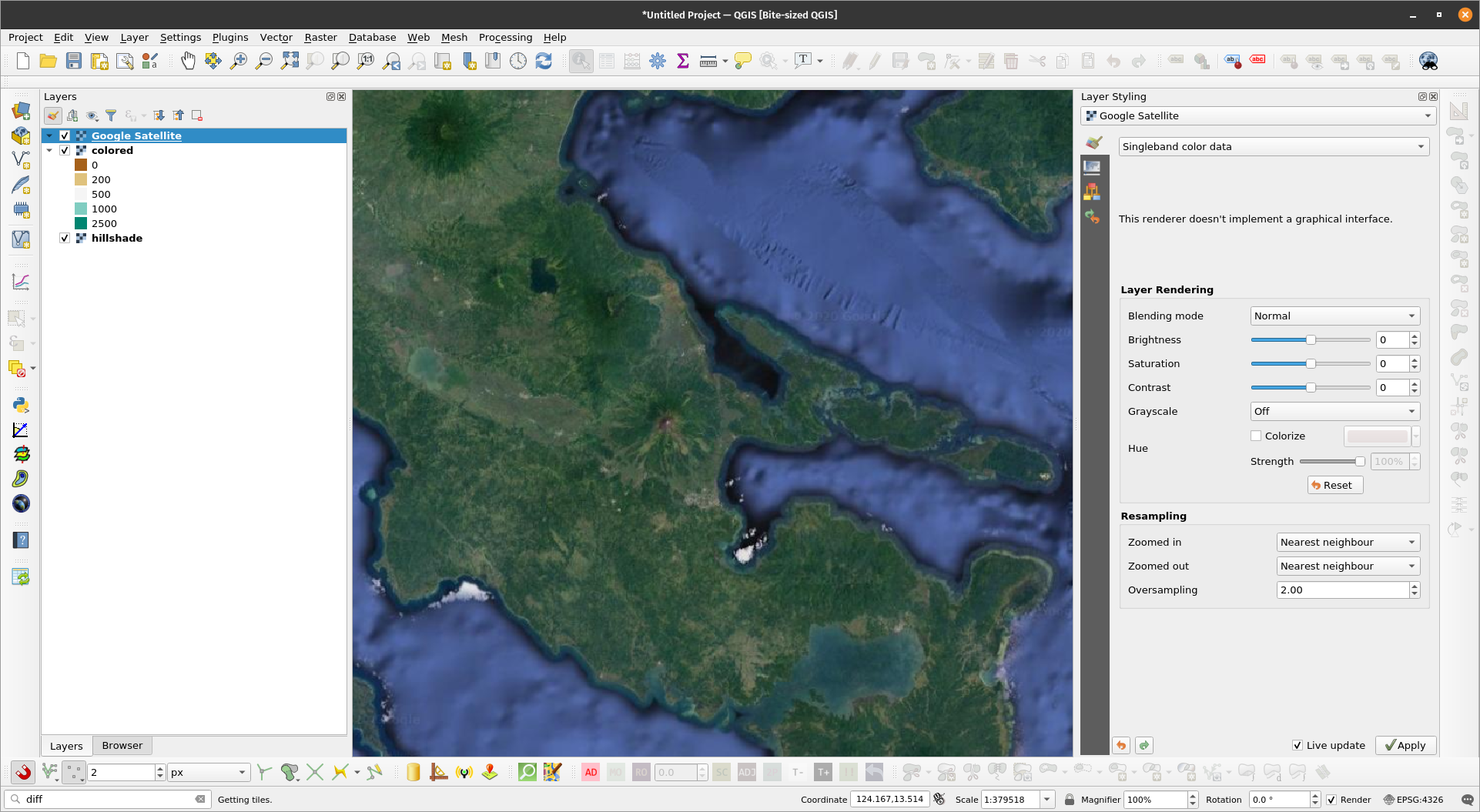Click the Save Project floppy disk icon

(74, 61)
